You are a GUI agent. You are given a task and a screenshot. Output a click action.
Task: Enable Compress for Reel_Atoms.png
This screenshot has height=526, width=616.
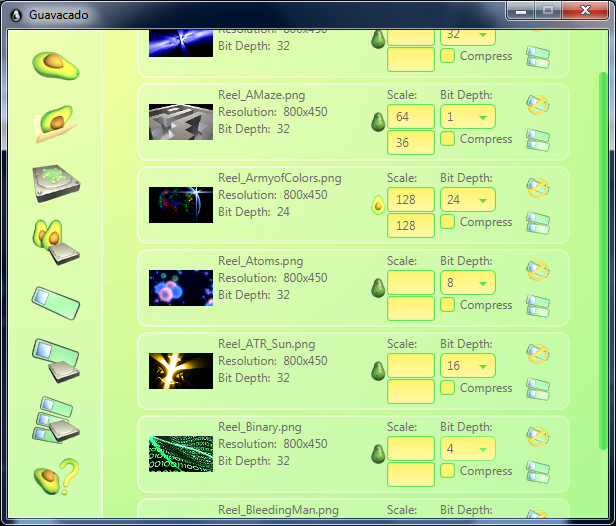point(447,304)
